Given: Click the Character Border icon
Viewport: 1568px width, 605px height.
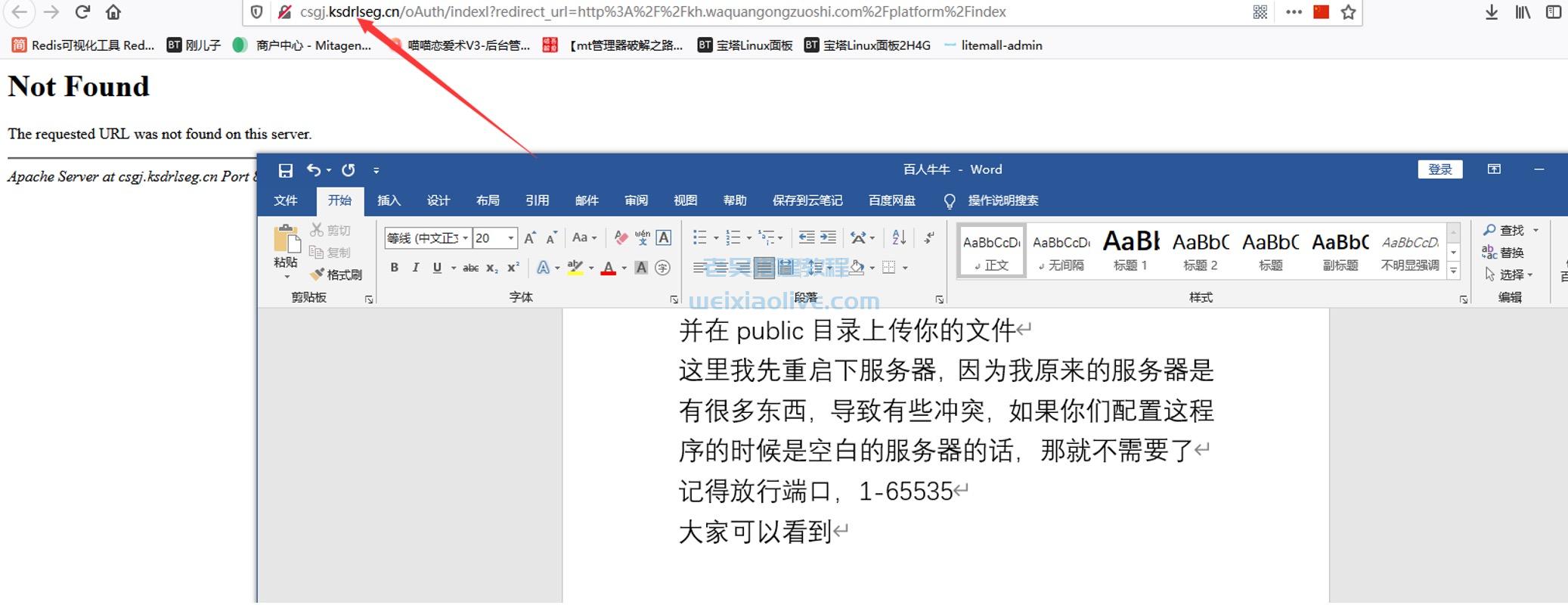Looking at the screenshot, I should pyautogui.click(x=663, y=237).
